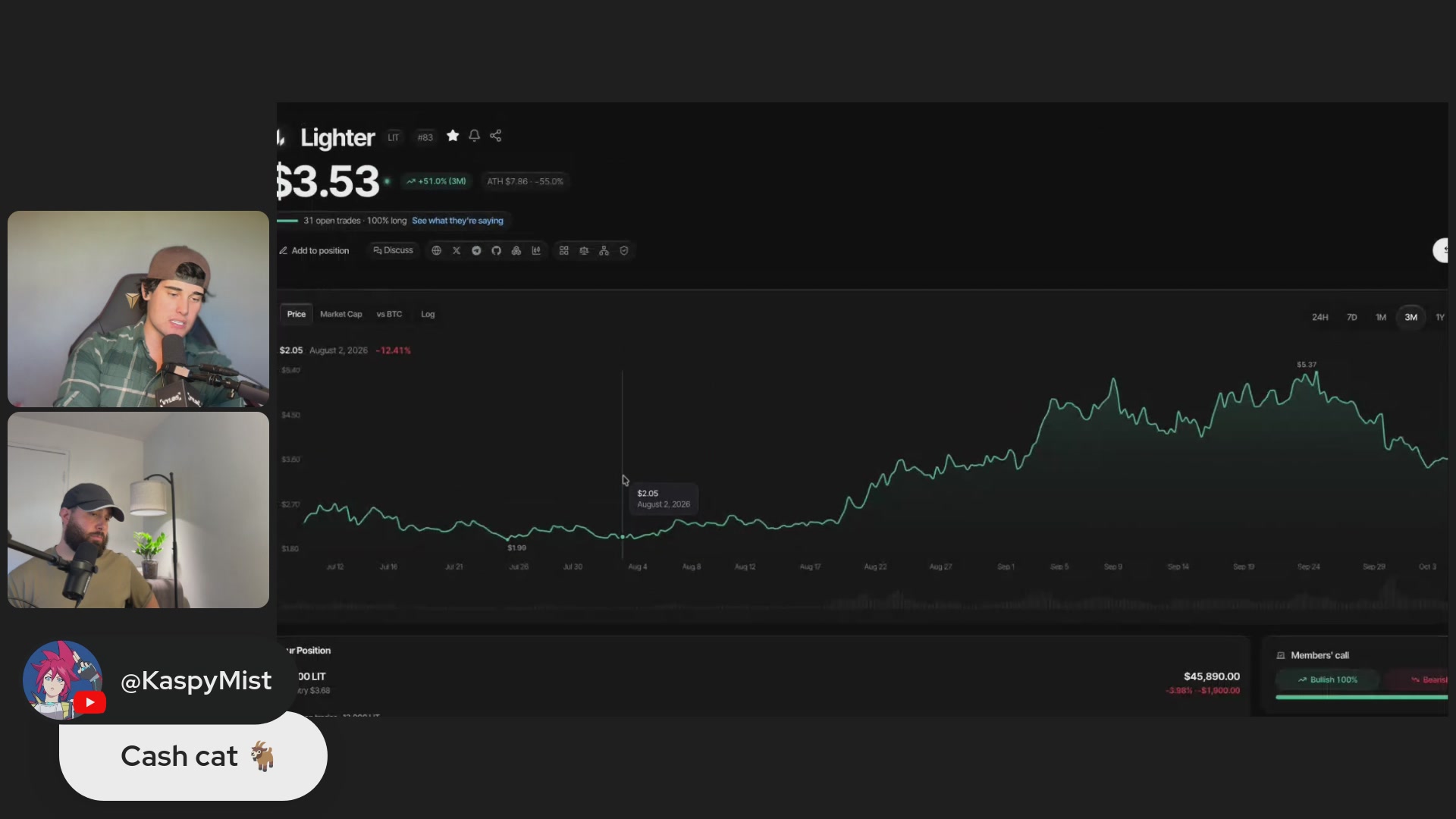Click the bar chart analytics icon
This screenshot has height=819, width=1456.
[536, 250]
